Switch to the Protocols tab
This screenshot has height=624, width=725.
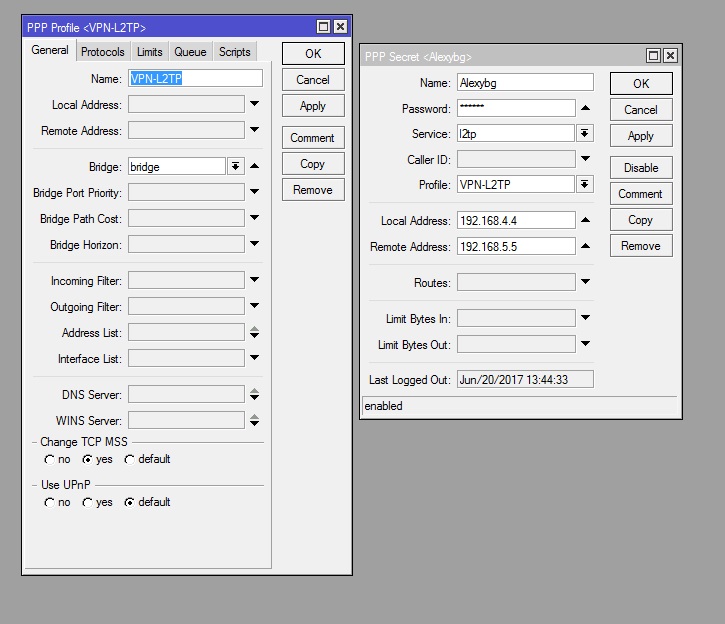point(103,52)
